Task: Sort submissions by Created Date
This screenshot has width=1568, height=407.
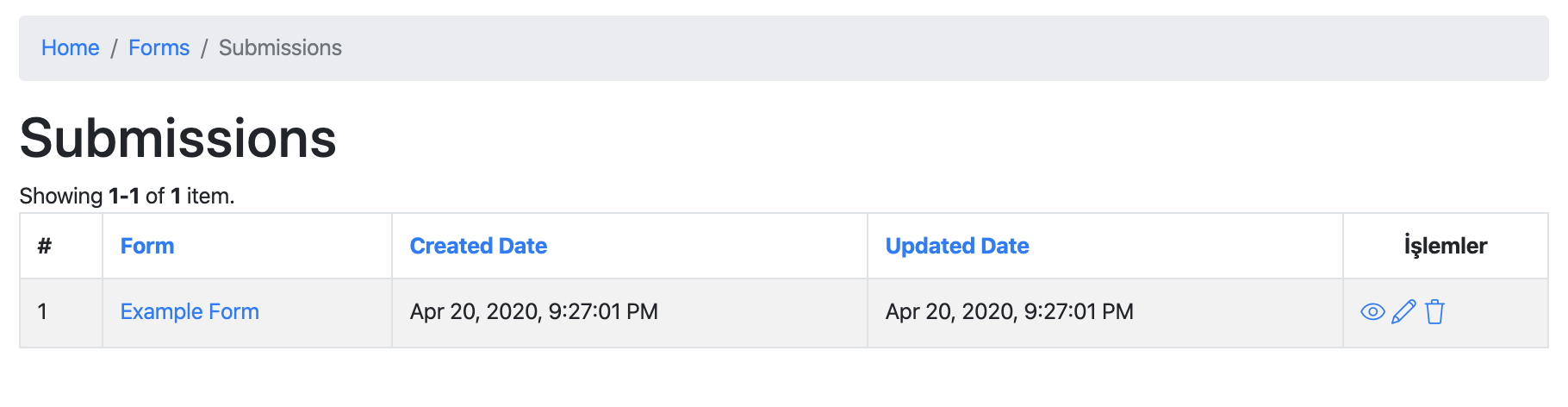Action: tap(478, 247)
